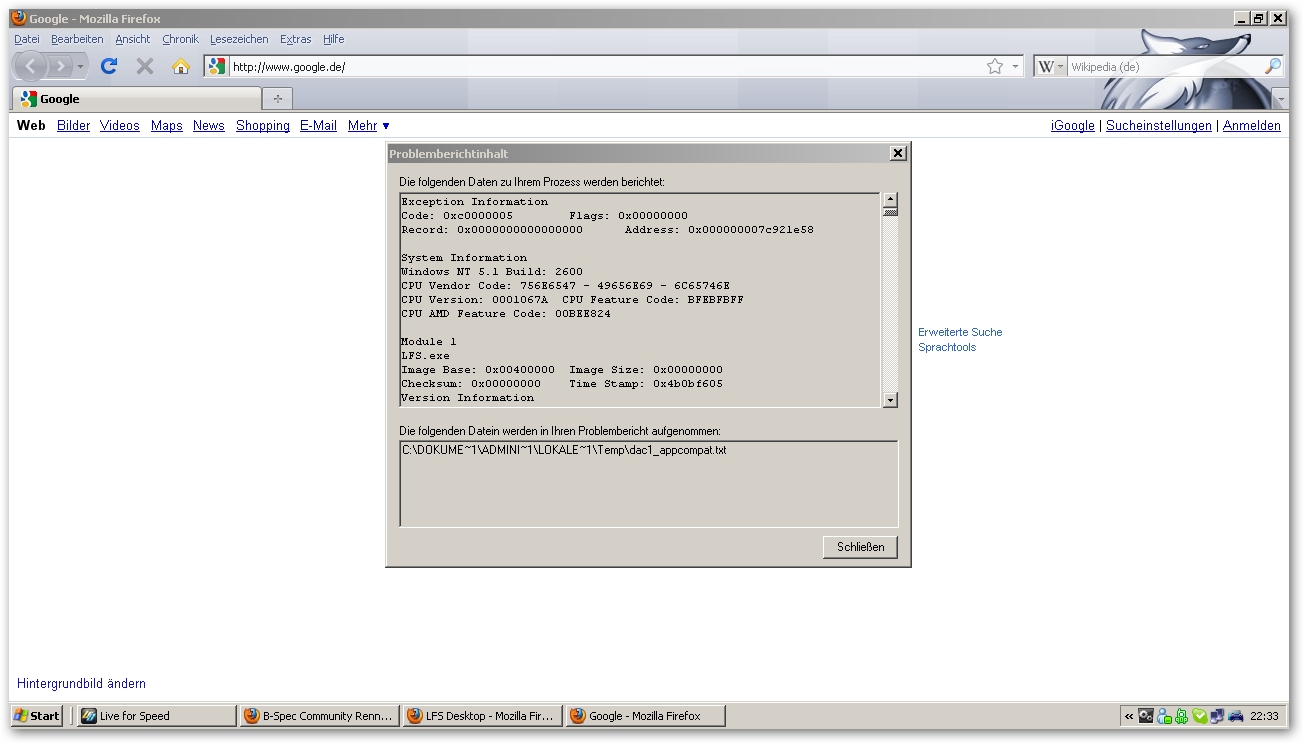The image size is (1303, 743).
Task: Click the dac1_appcompat.txt file path
Action: pos(564,450)
